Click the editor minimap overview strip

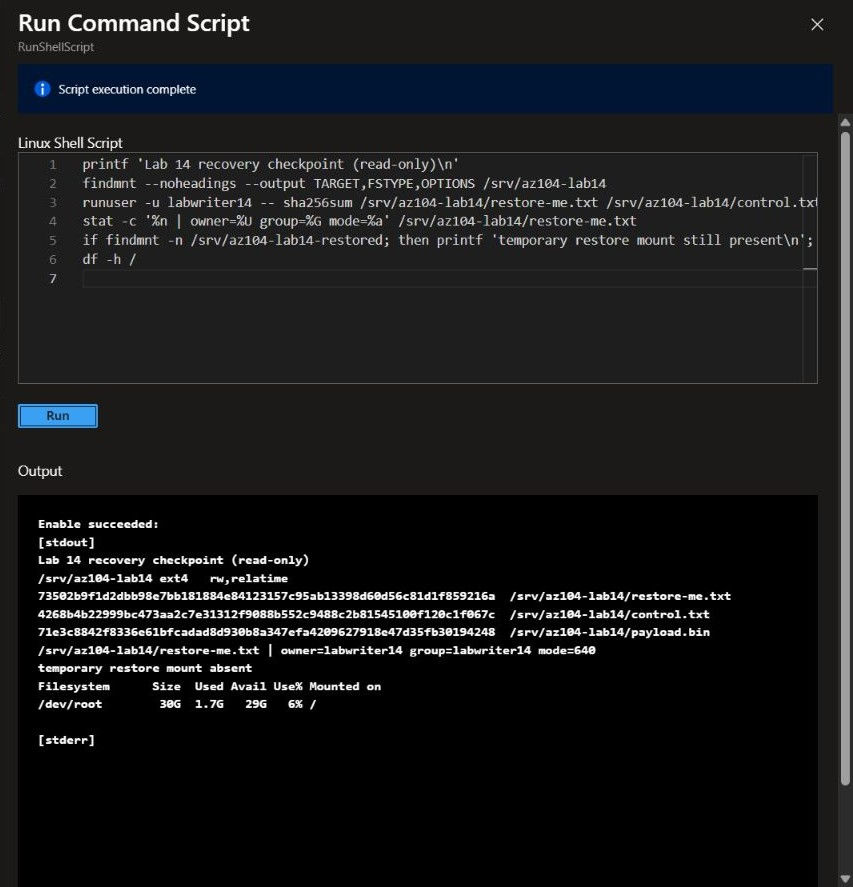[x=809, y=268]
